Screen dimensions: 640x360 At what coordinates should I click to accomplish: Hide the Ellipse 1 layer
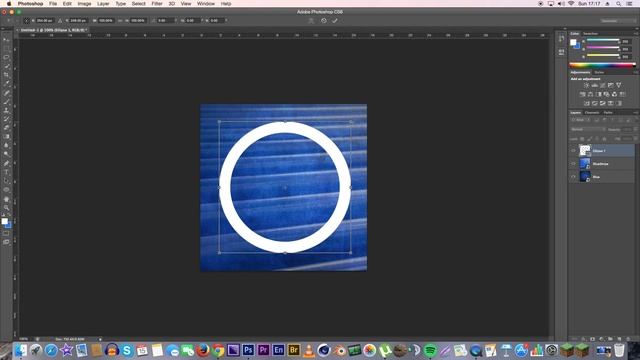[x=573, y=151]
